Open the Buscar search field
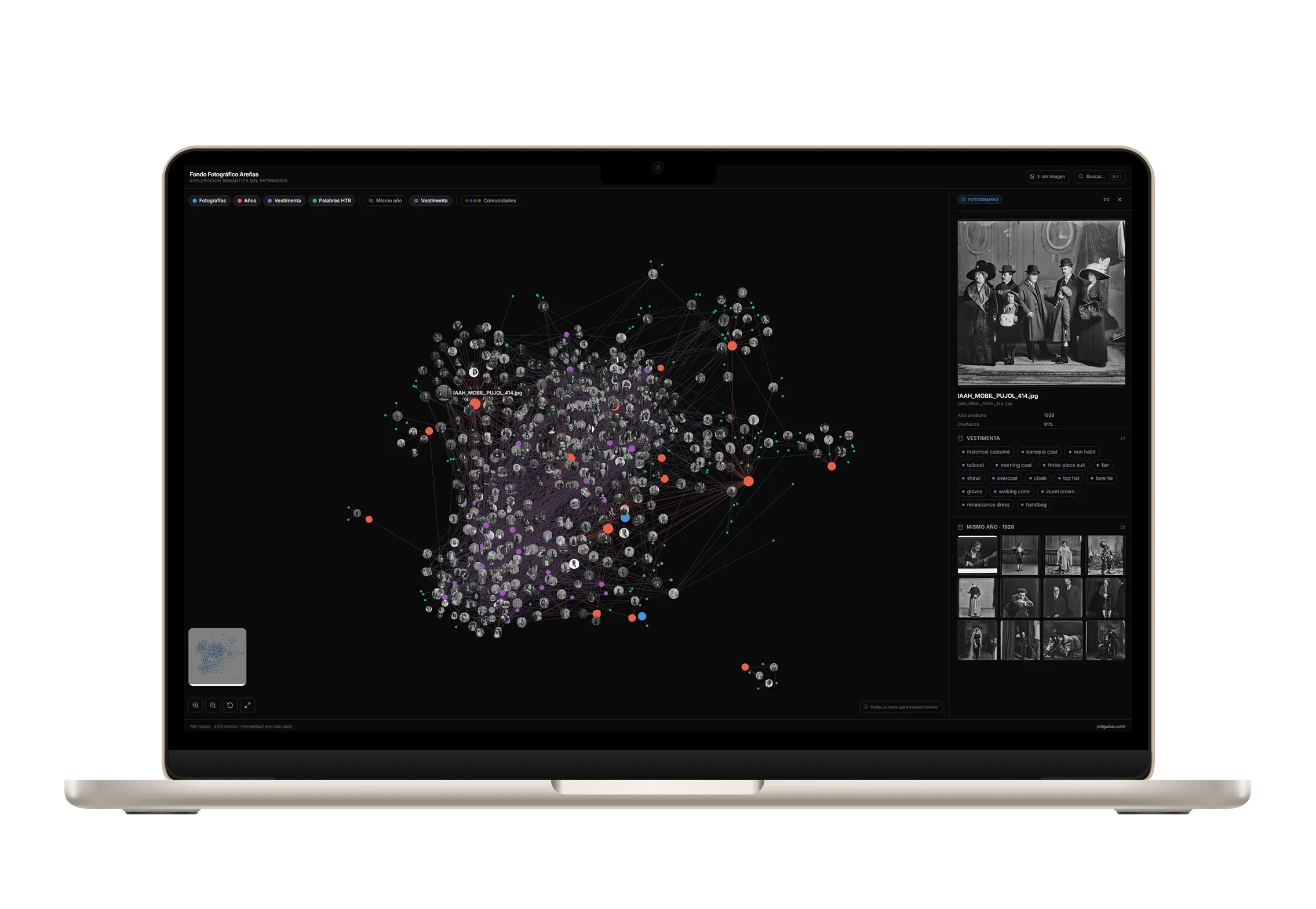 pyautogui.click(x=1099, y=176)
